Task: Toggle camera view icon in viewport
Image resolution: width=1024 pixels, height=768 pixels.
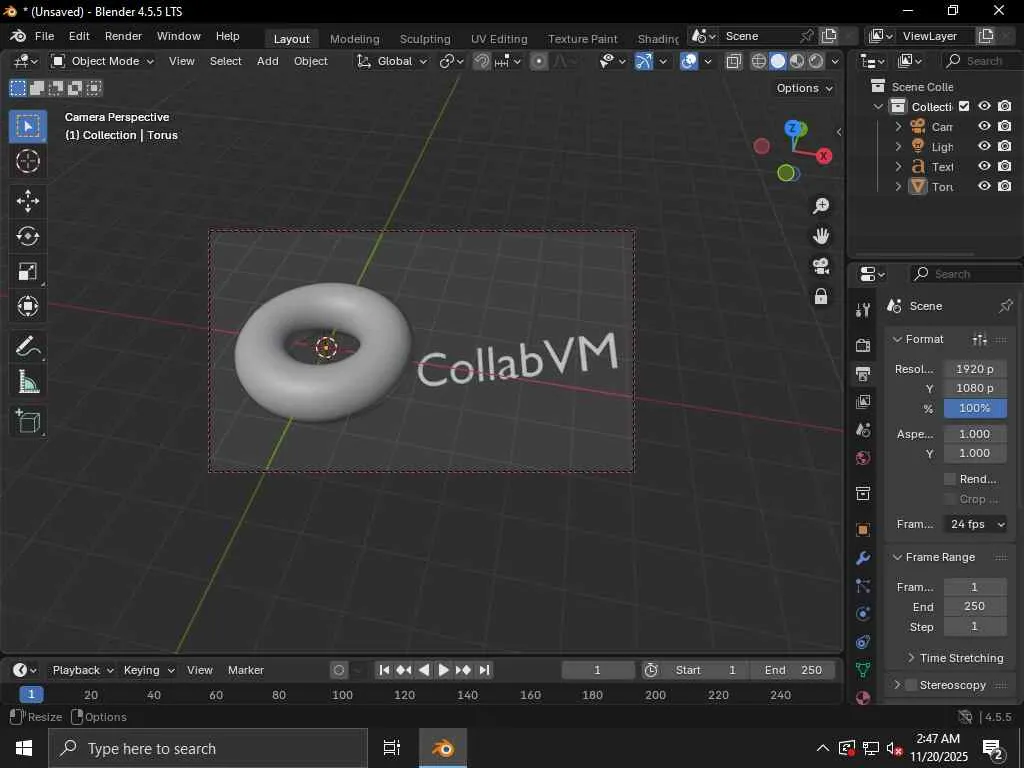Action: click(x=821, y=266)
